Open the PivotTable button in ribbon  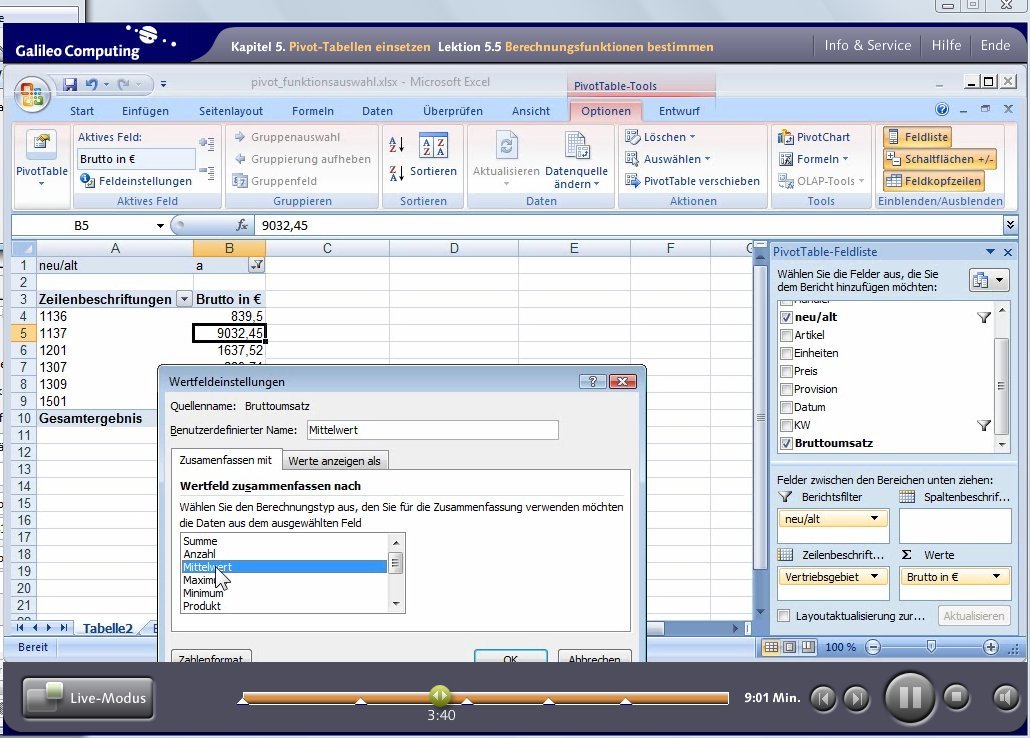pos(41,158)
